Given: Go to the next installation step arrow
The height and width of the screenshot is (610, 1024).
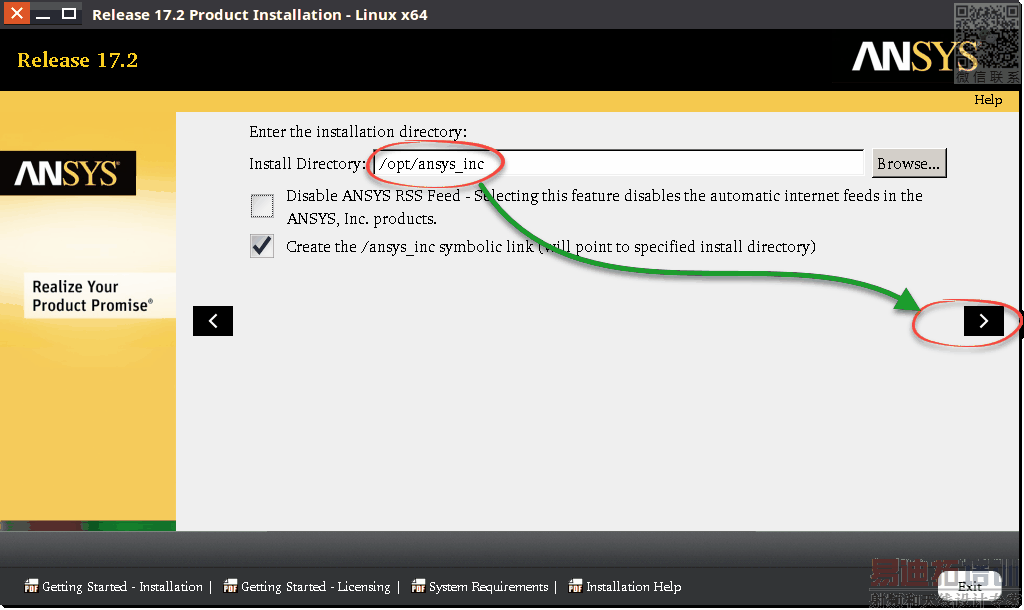Looking at the screenshot, I should tap(984, 321).
